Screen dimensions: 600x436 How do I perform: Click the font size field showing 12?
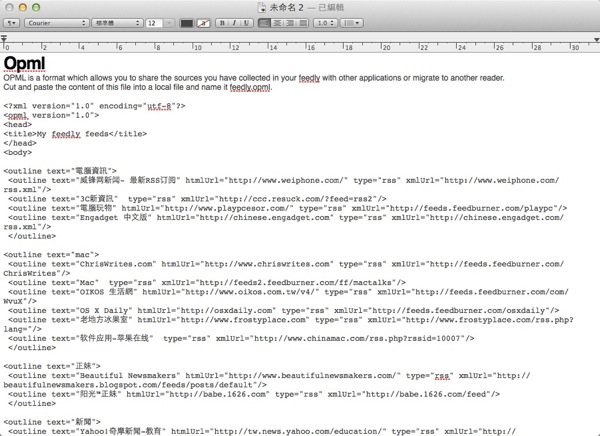[x=154, y=23]
